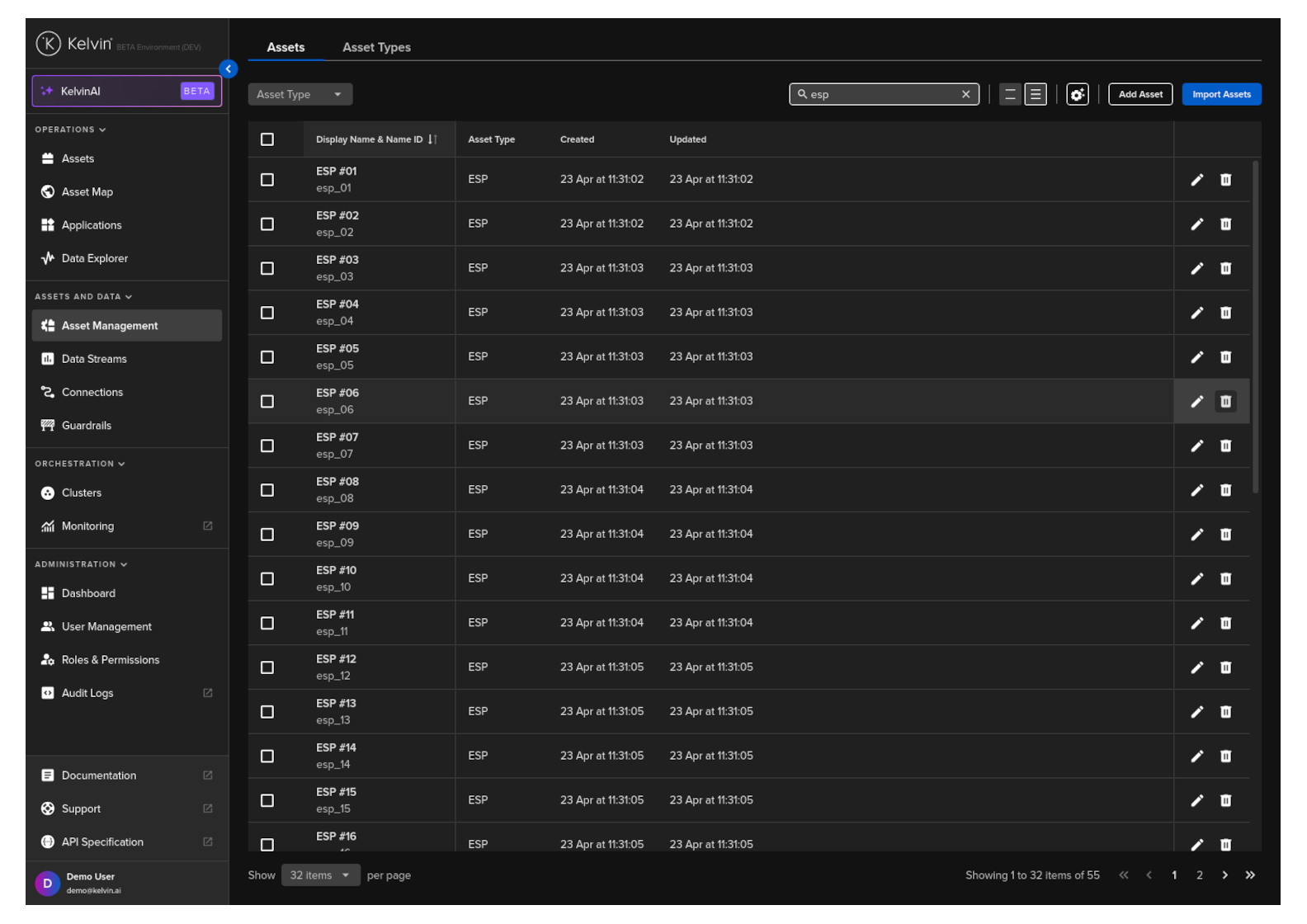Image resolution: width=1307 pixels, height=924 pixels.
Task: Open the Asset Type filter dropdown
Action: tap(300, 95)
